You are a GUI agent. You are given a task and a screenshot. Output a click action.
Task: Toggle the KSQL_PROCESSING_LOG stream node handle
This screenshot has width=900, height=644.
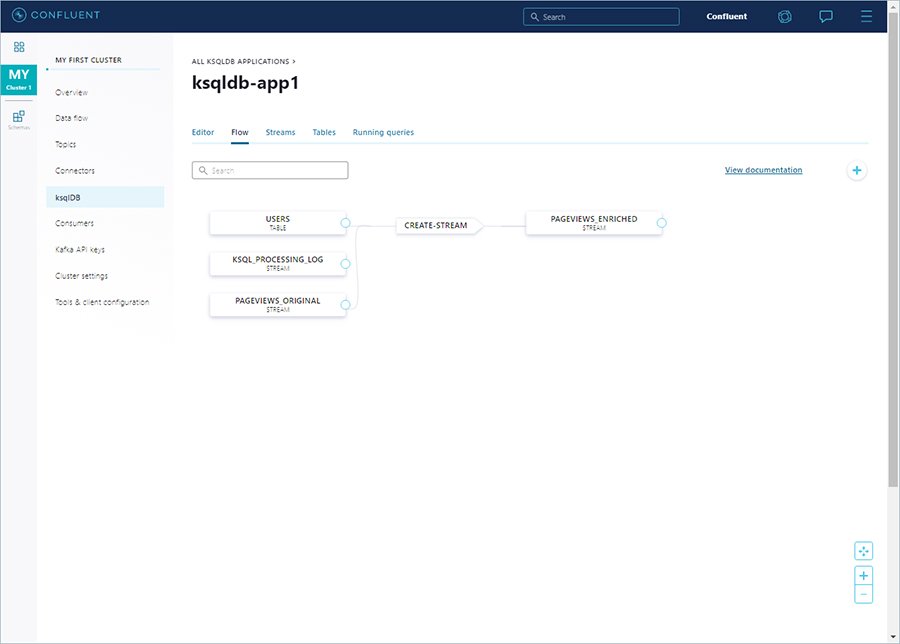point(345,262)
